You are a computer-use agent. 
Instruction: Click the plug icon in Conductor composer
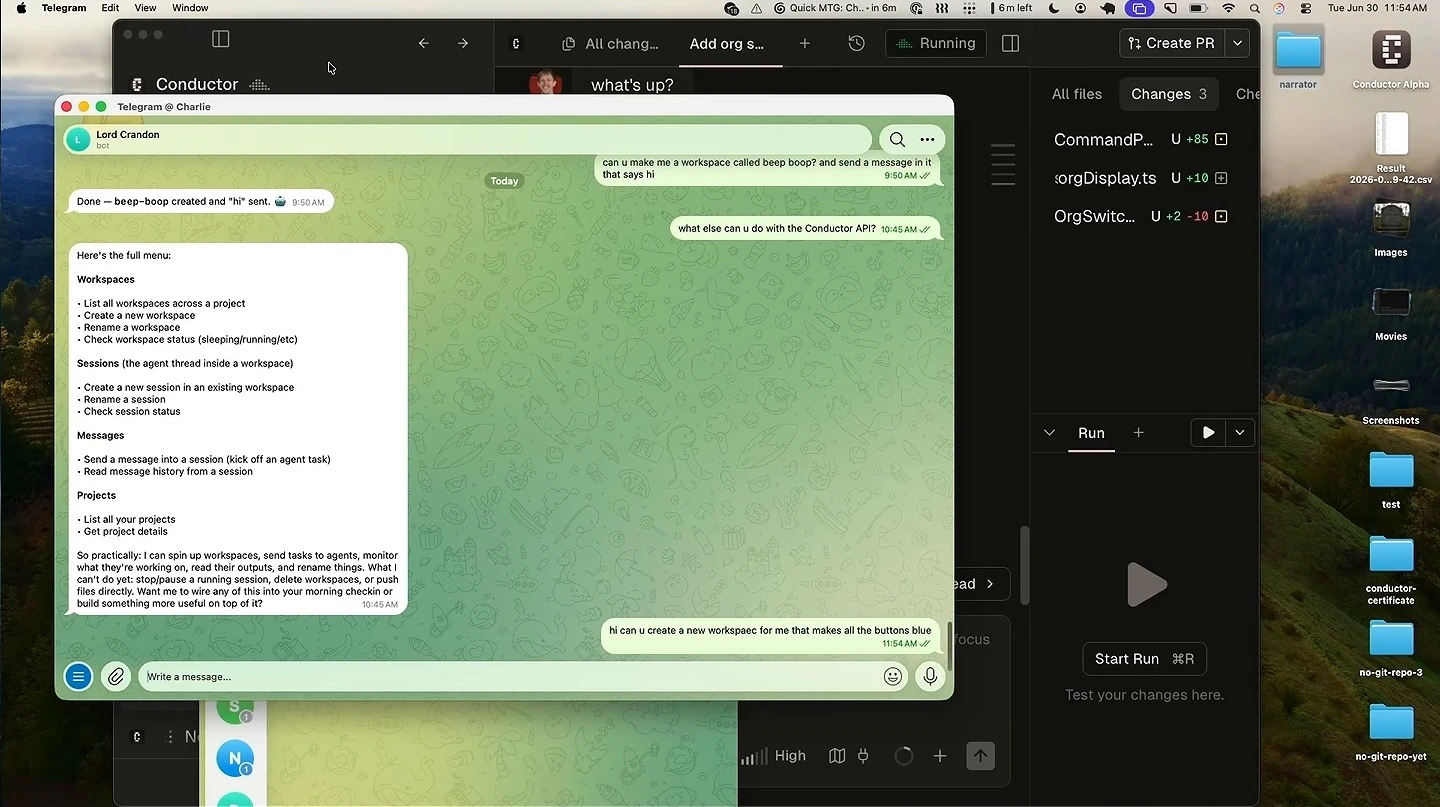pos(863,756)
